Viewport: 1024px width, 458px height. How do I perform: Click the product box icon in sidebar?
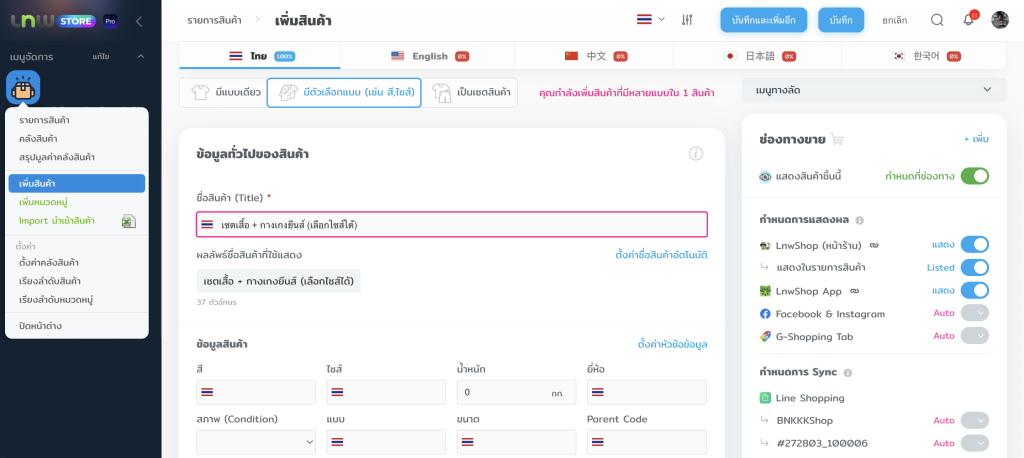click(x=23, y=88)
